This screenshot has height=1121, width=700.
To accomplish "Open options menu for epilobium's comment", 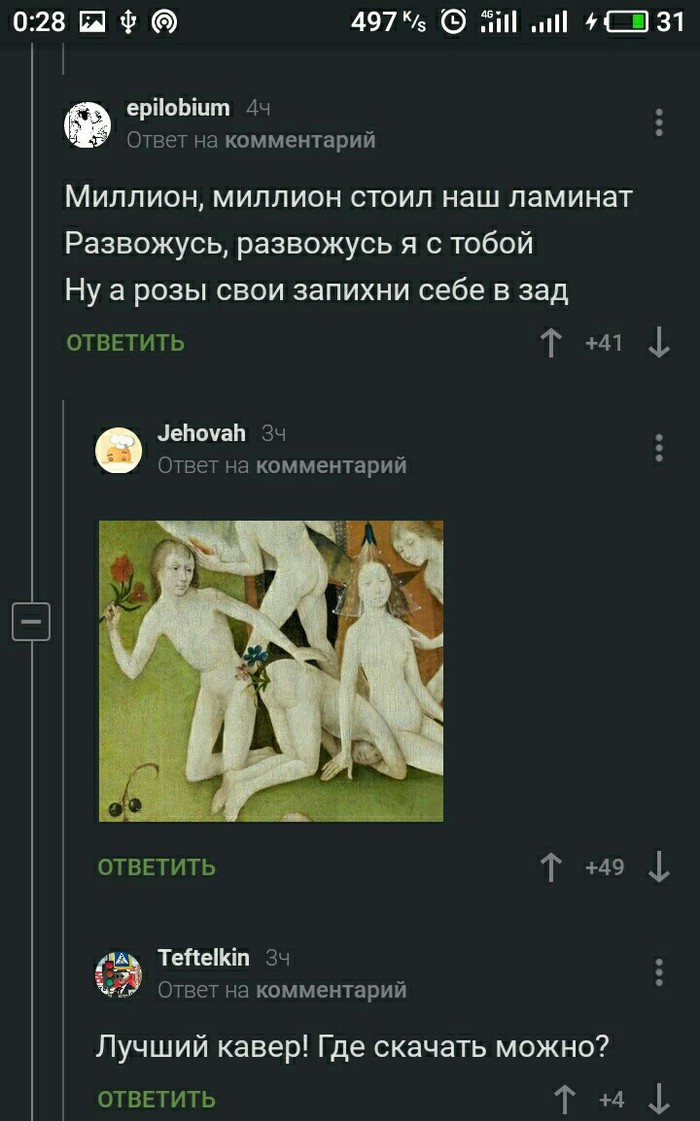I will pos(659,123).
